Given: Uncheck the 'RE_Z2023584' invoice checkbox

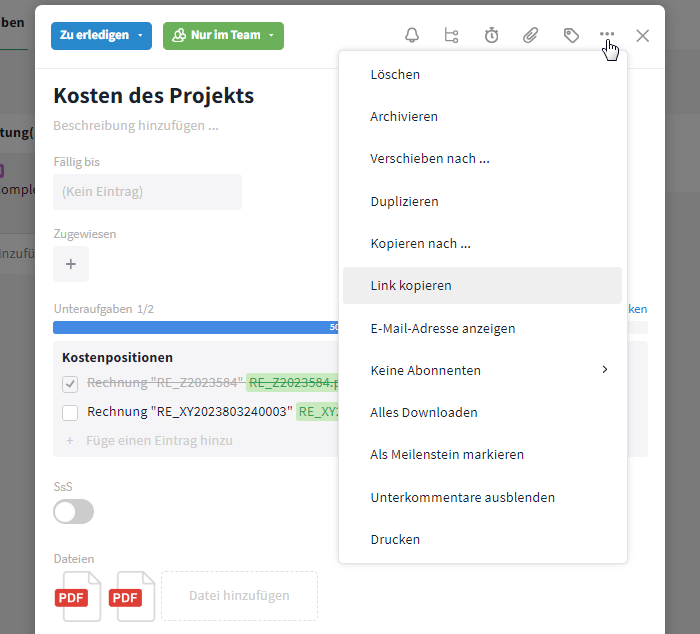Looking at the screenshot, I should 70,384.
